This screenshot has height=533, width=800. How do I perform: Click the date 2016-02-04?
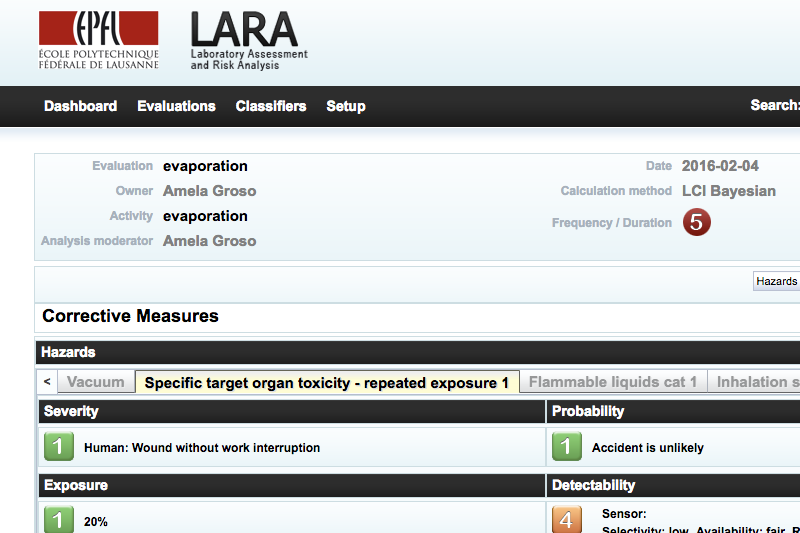(720, 166)
